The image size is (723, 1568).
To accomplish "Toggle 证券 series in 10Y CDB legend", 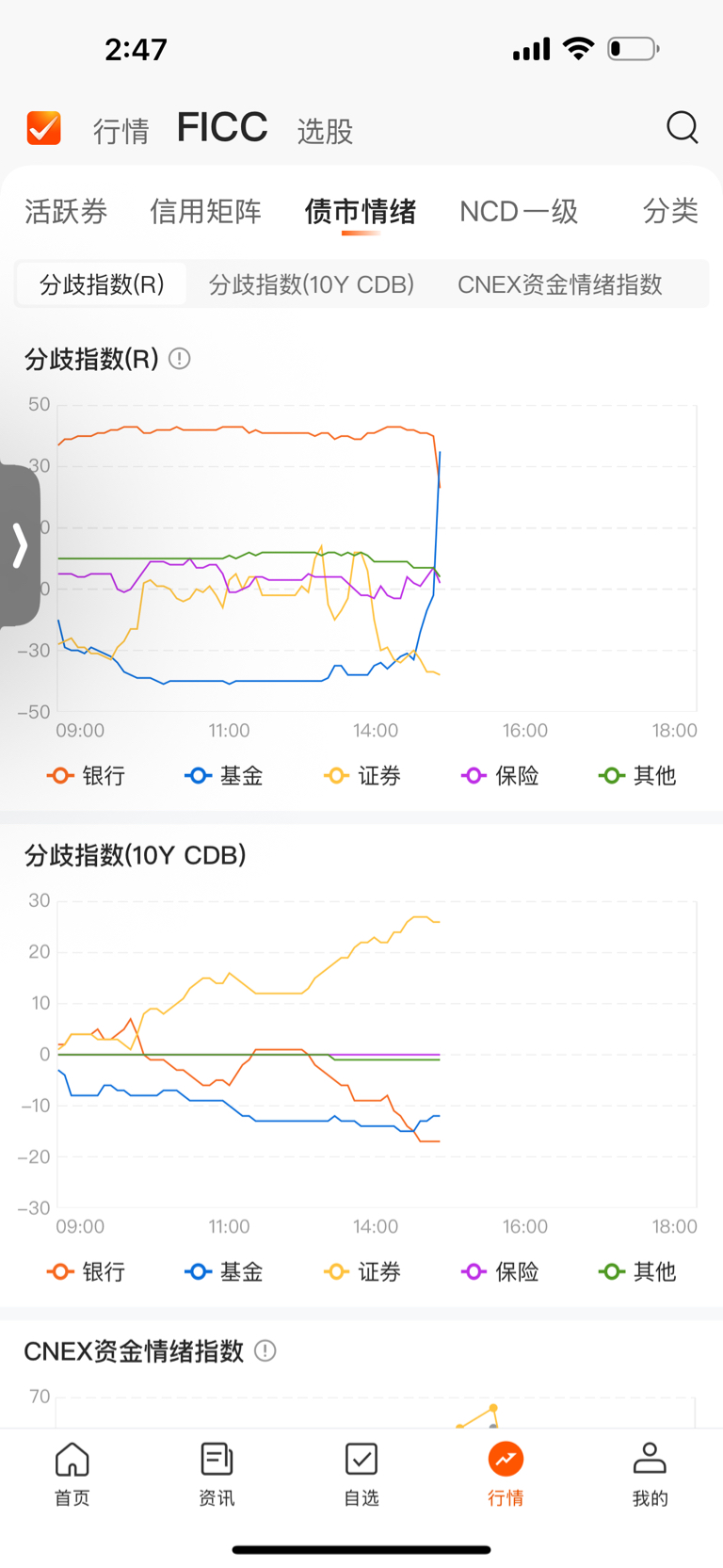I will [362, 1272].
